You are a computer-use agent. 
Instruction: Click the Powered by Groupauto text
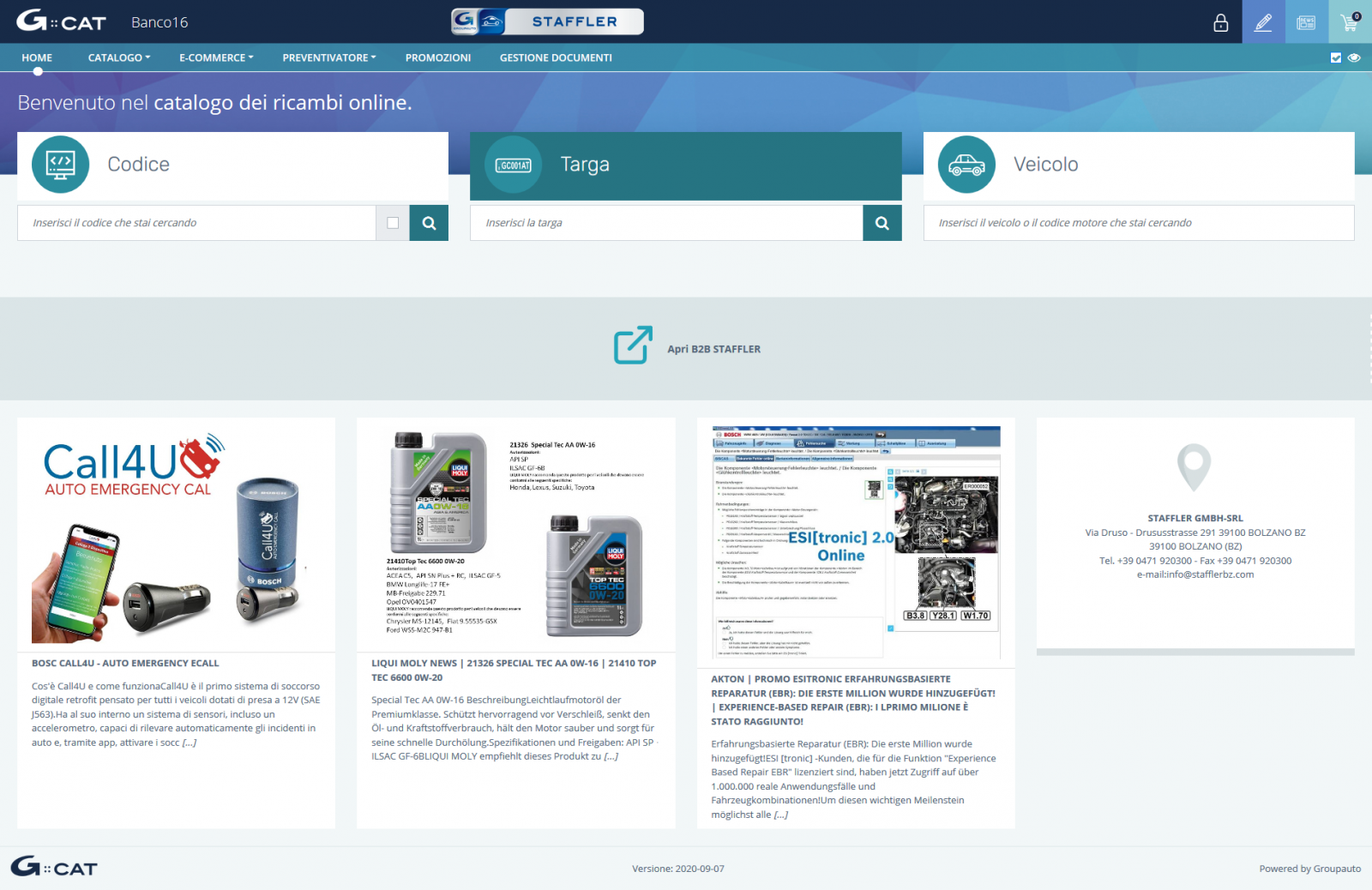(x=1309, y=869)
